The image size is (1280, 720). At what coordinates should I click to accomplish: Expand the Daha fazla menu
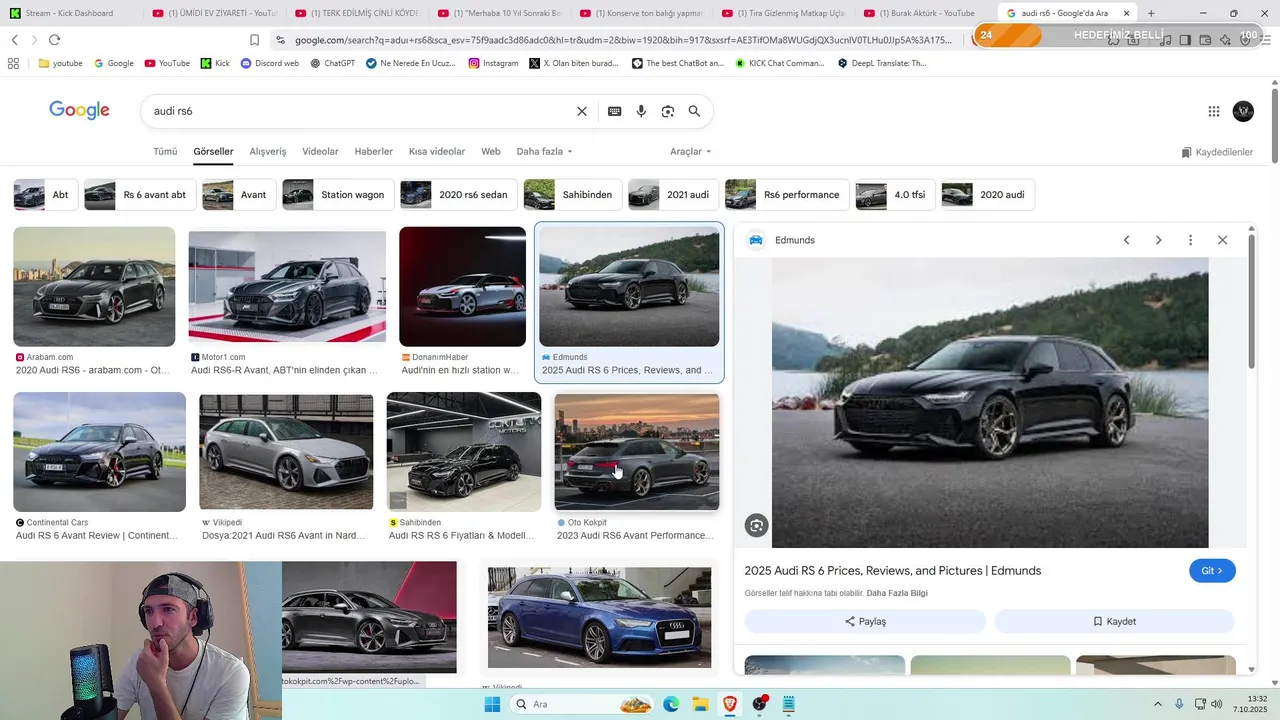click(544, 151)
